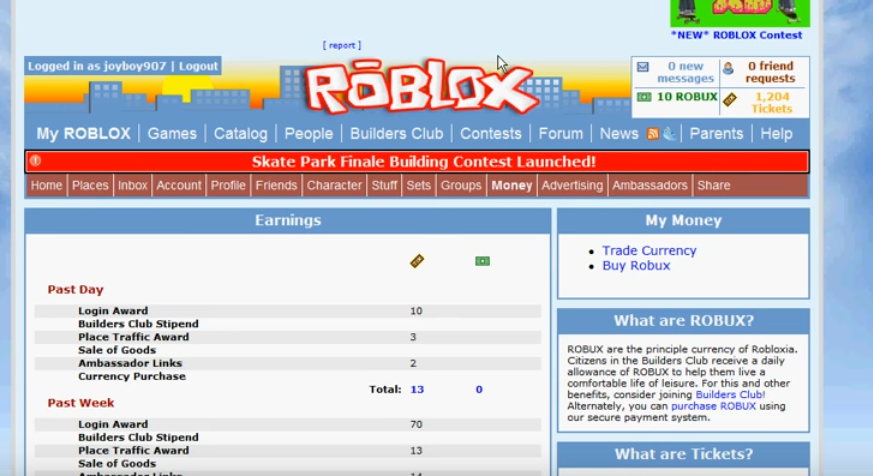Click Past Day tickets total 13
The height and width of the screenshot is (476, 873).
click(417, 389)
